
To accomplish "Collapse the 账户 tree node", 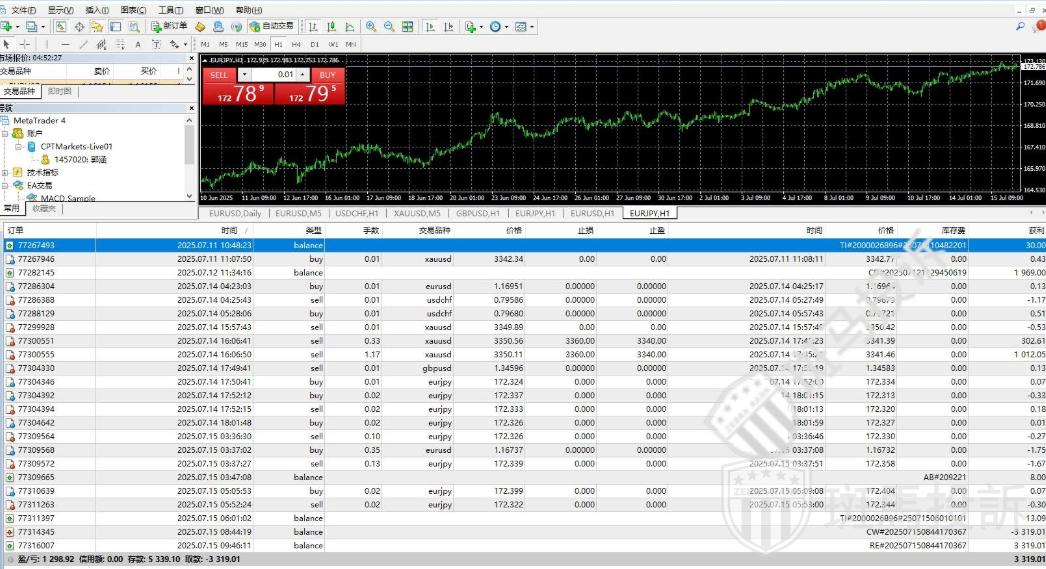I will 6,133.
